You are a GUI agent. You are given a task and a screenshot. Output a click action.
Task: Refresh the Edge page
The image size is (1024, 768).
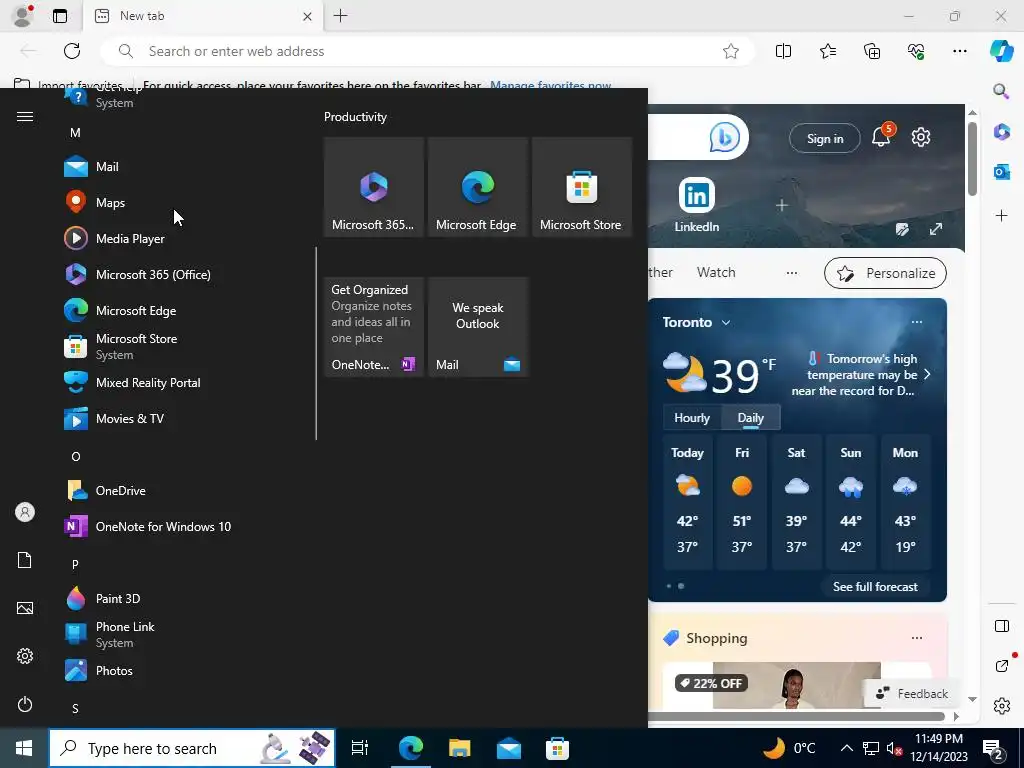click(x=72, y=51)
